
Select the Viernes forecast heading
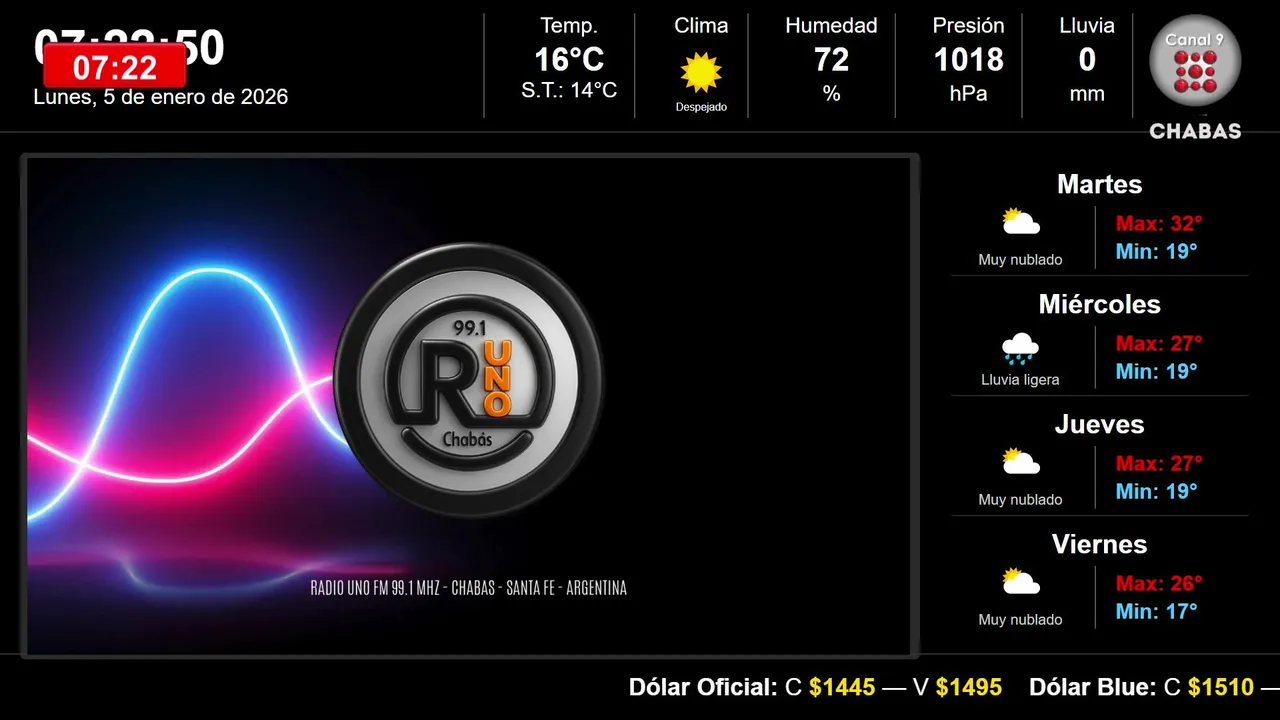[x=1099, y=544]
